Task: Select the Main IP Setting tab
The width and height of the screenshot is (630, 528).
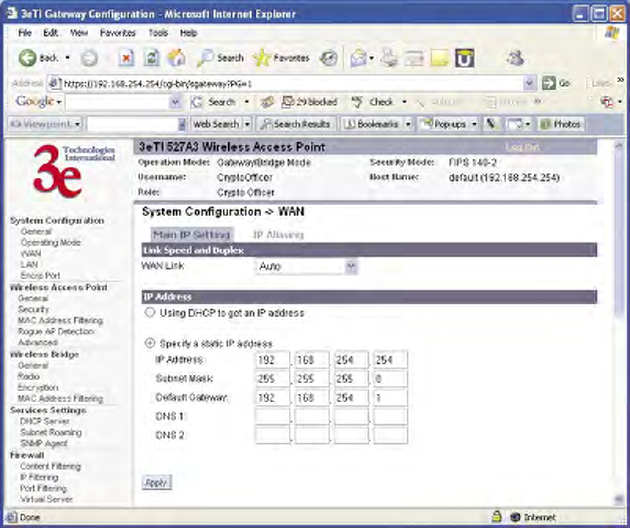Action: [192, 235]
